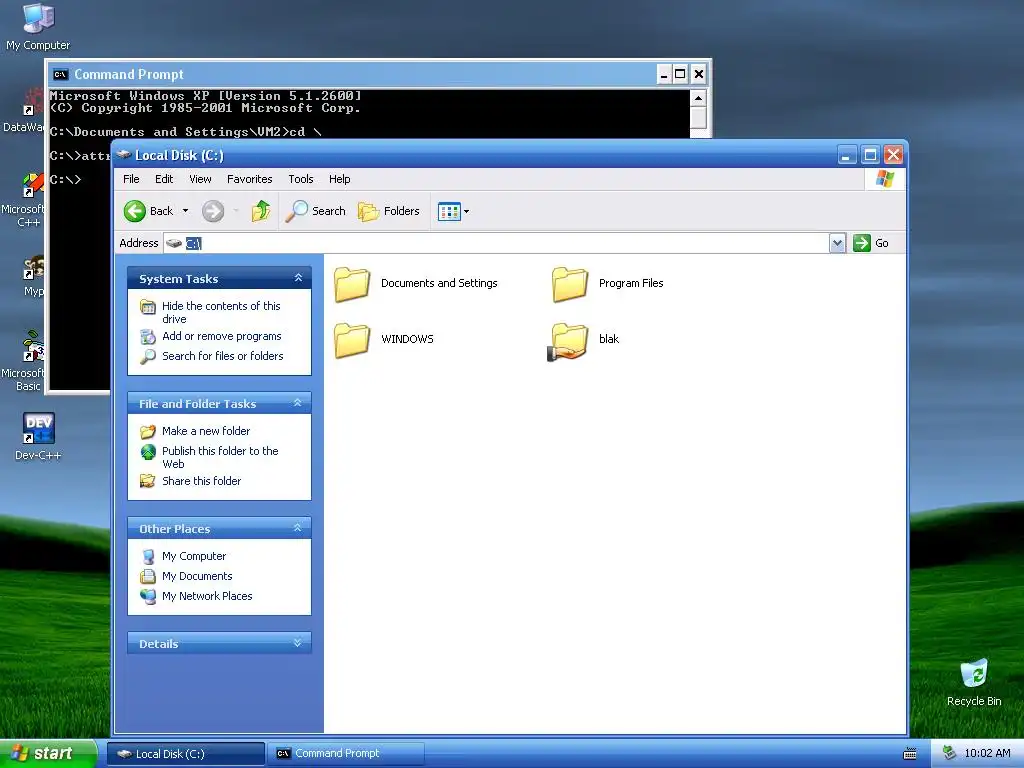
Task: Select the WINDOWS folder icon
Action: 352,340
